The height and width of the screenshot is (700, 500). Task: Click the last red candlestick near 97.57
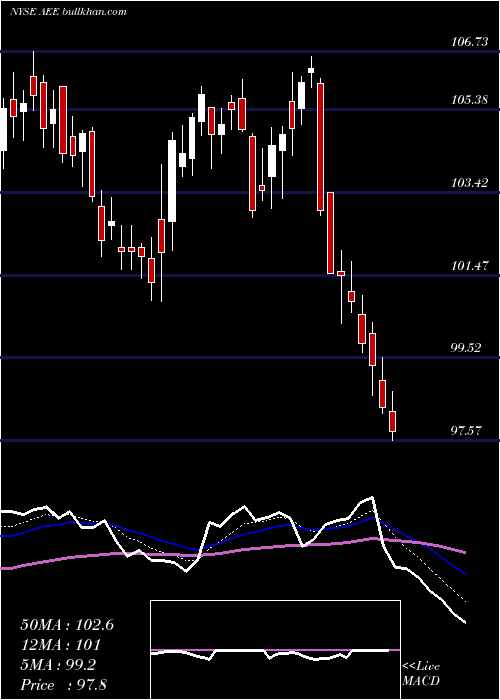(x=393, y=421)
